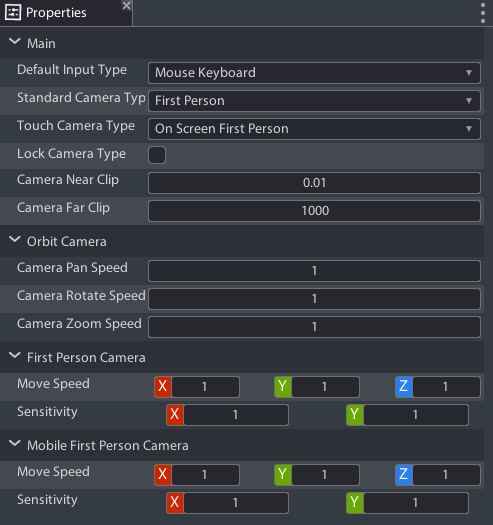Open the three-dot panel options menu
Image resolution: width=493 pixels, height=525 pixels.
(x=483, y=13)
